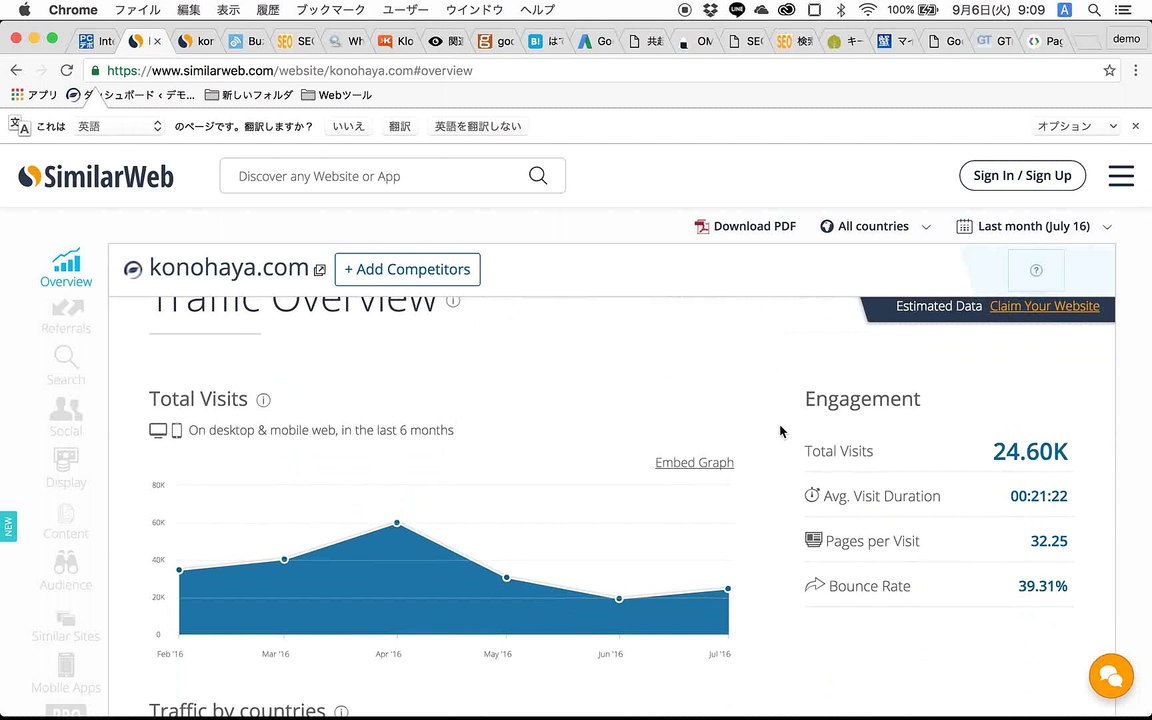Viewport: 1152px width, 720px height.
Task: Open the ブックマーク menu
Action: point(331,10)
